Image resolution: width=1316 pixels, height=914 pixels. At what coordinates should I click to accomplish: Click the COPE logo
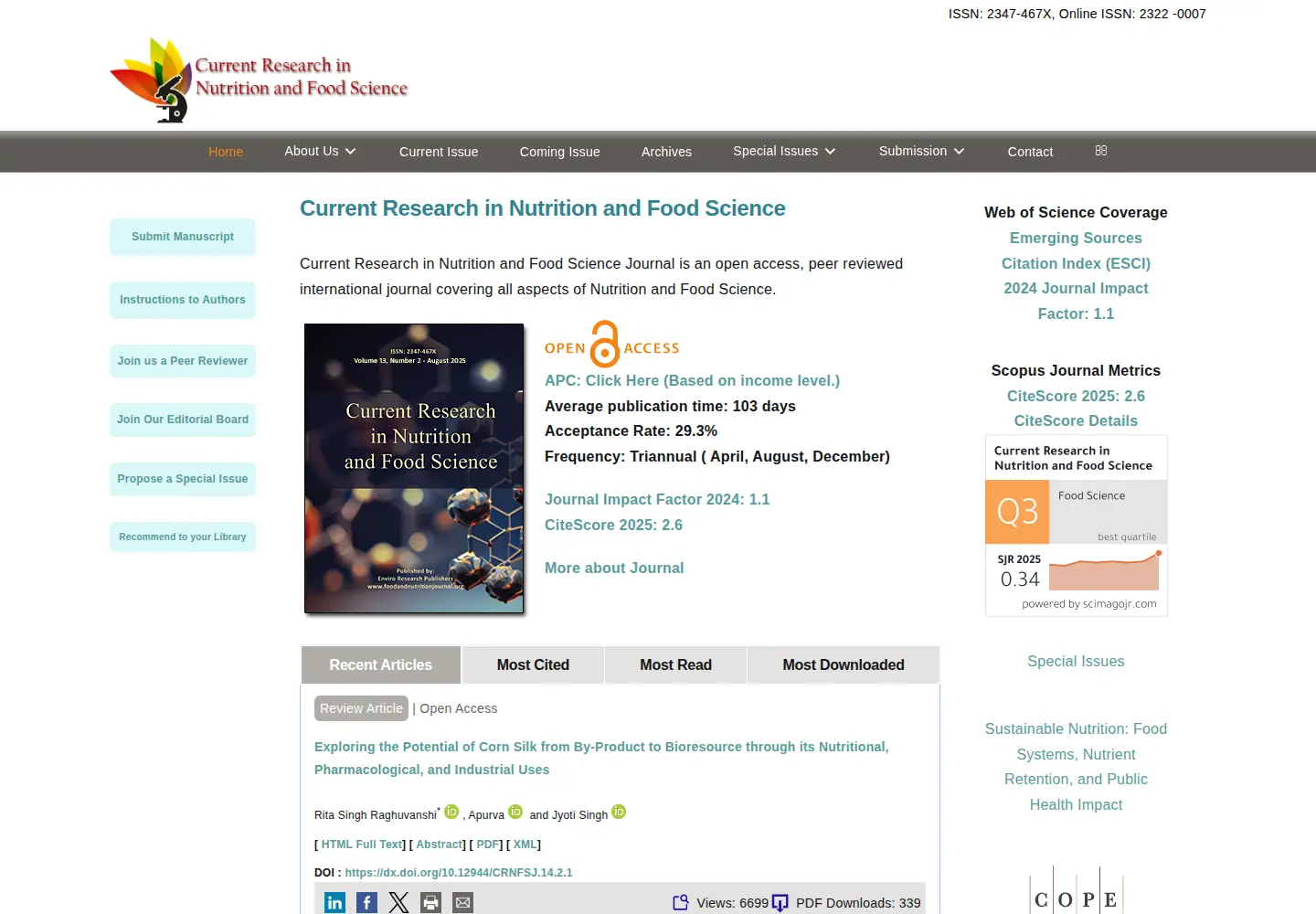[1076, 890]
